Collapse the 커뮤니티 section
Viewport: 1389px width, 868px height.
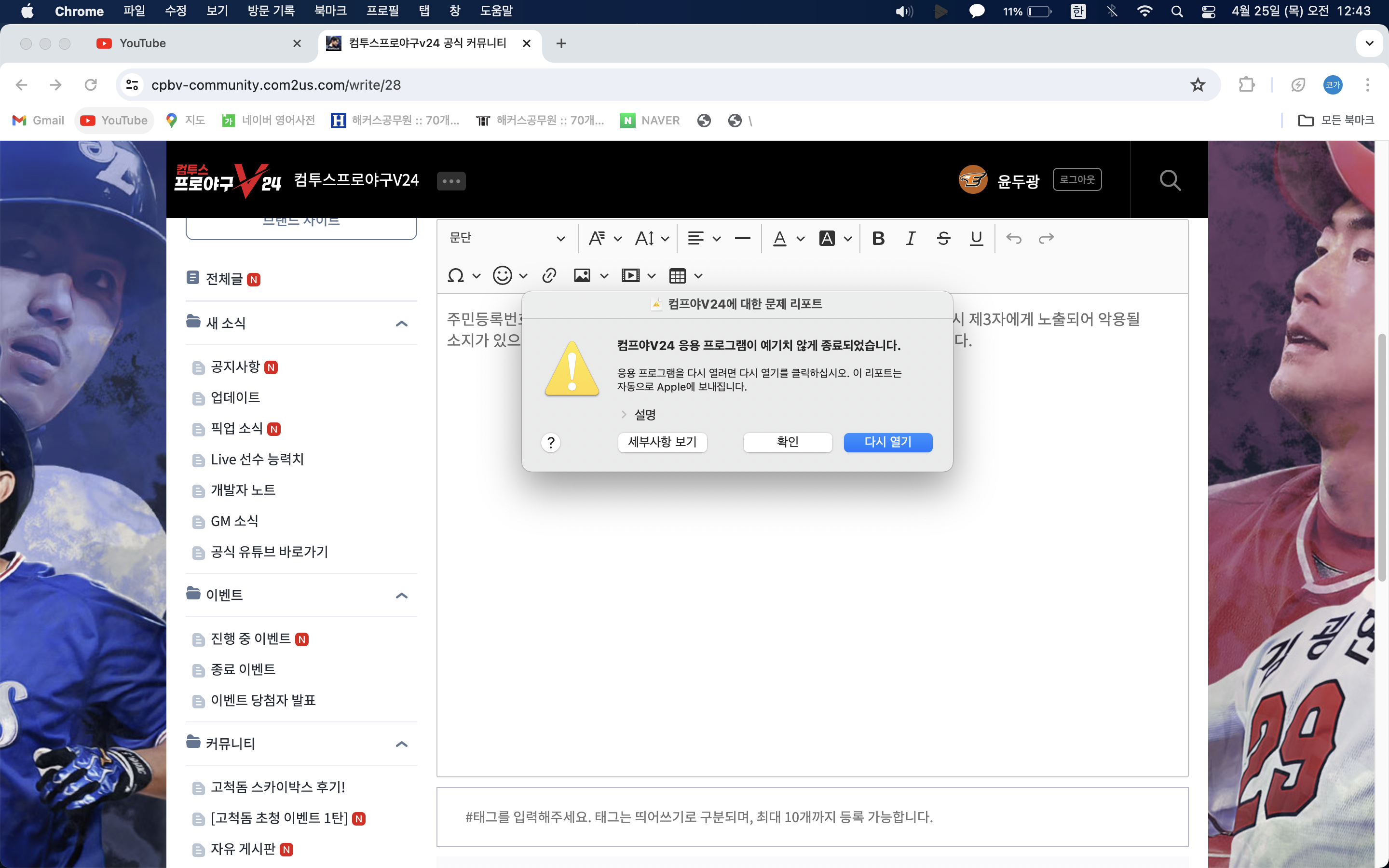(x=402, y=744)
